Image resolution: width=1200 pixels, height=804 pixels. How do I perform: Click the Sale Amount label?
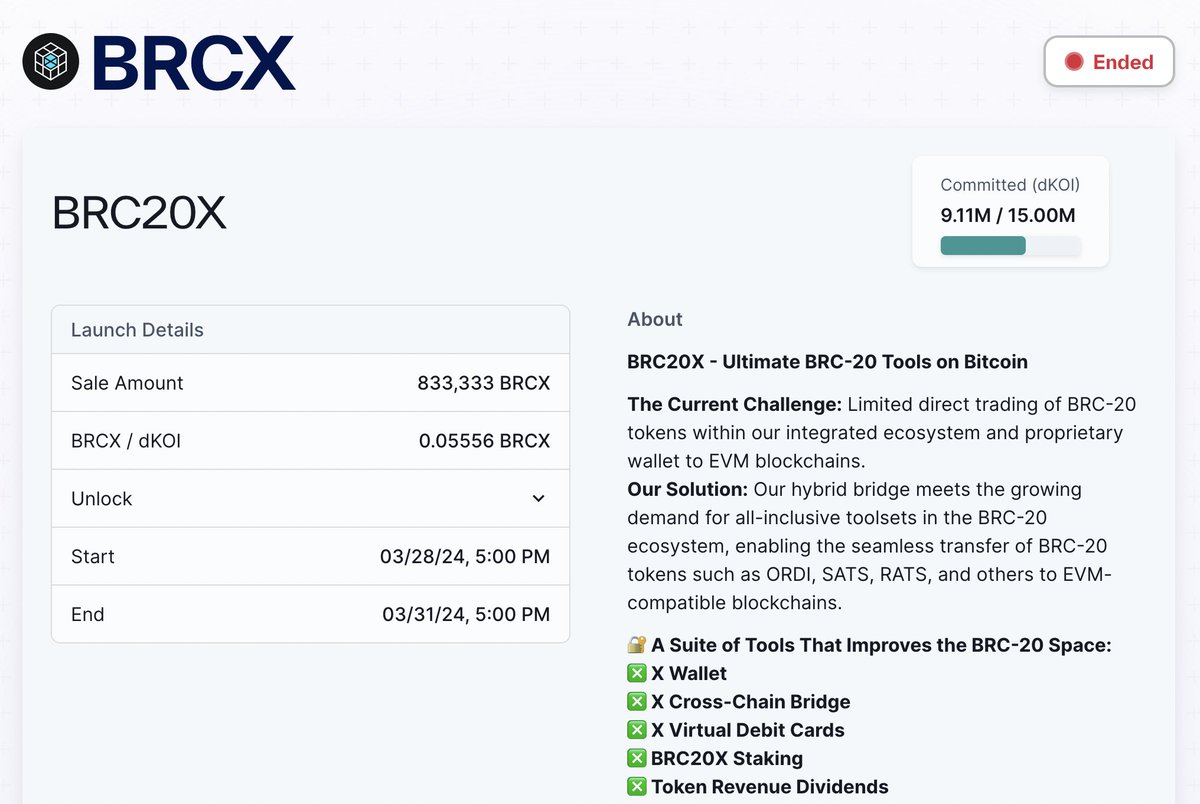127,383
